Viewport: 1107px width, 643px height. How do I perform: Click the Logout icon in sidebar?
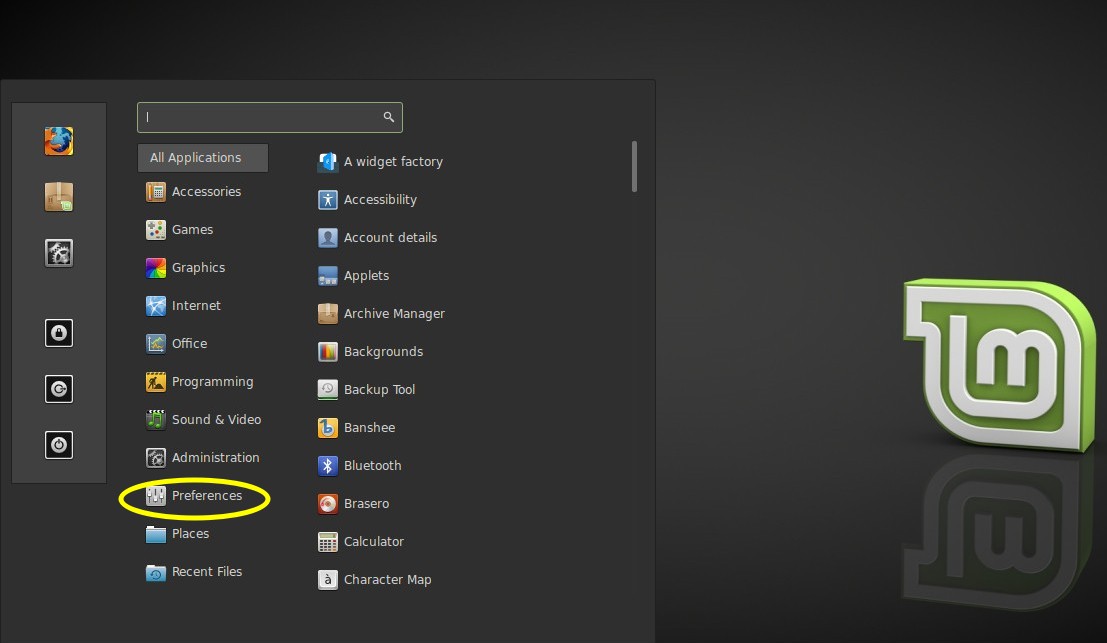pos(59,389)
